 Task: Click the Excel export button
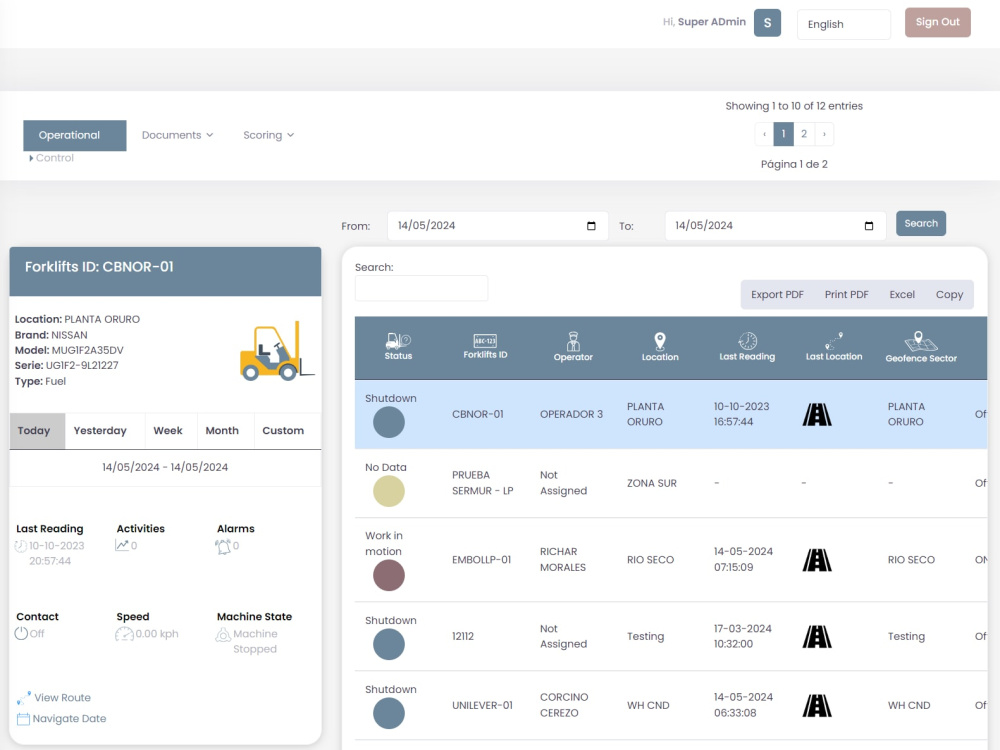coord(902,295)
